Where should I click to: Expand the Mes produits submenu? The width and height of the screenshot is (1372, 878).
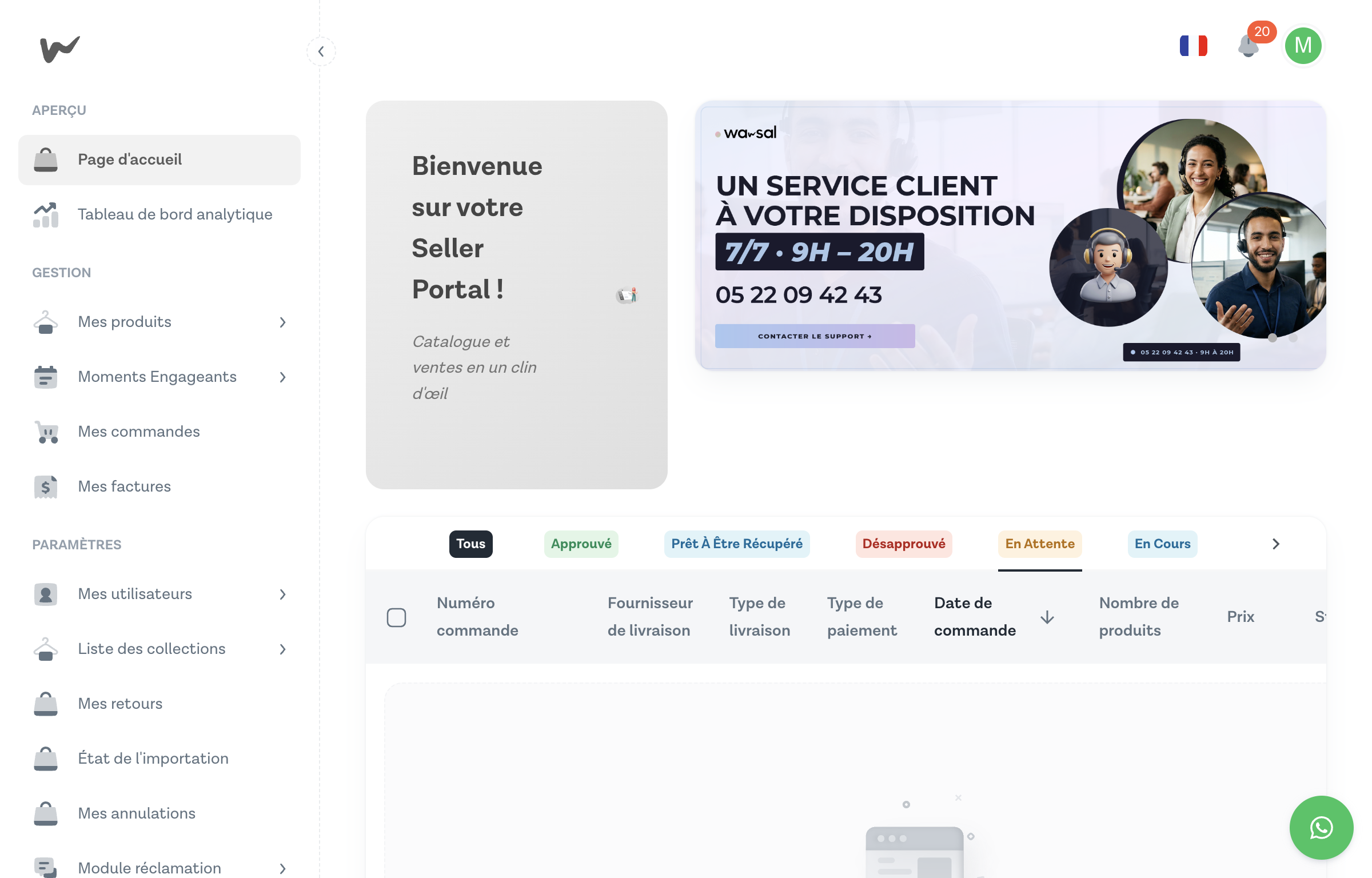(282, 322)
